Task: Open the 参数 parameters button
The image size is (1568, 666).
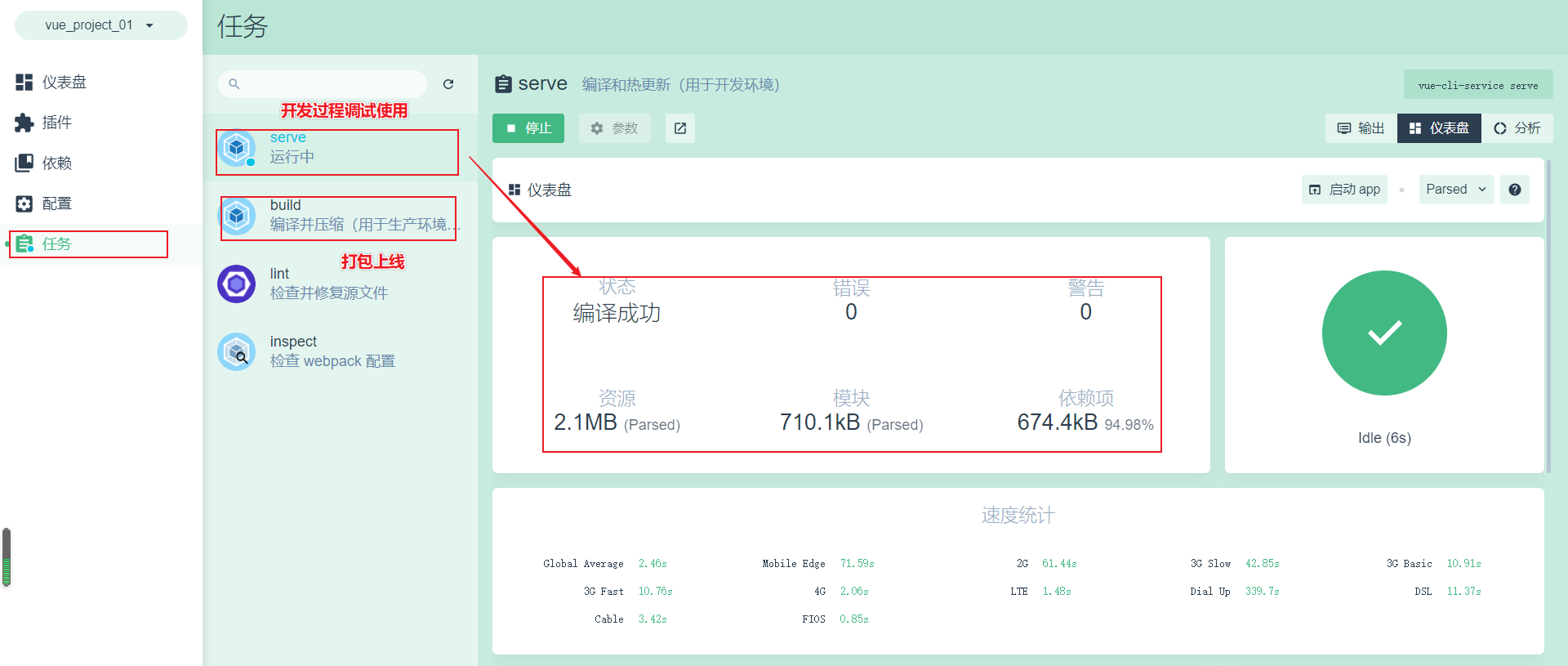Action: 614,128
